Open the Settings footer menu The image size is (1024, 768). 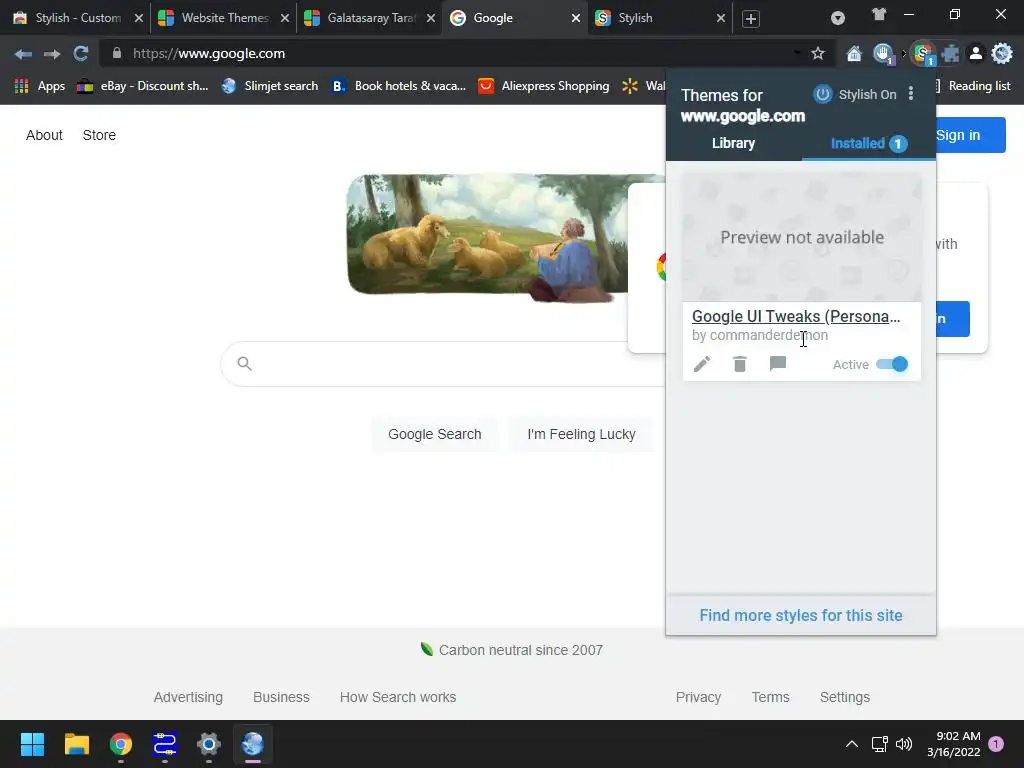pos(844,697)
